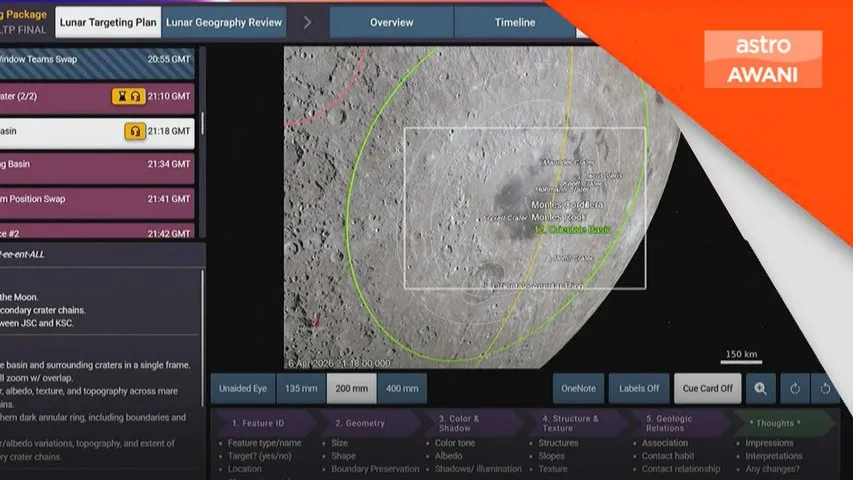Expand tabs with the chevron arrow

[x=308, y=22]
